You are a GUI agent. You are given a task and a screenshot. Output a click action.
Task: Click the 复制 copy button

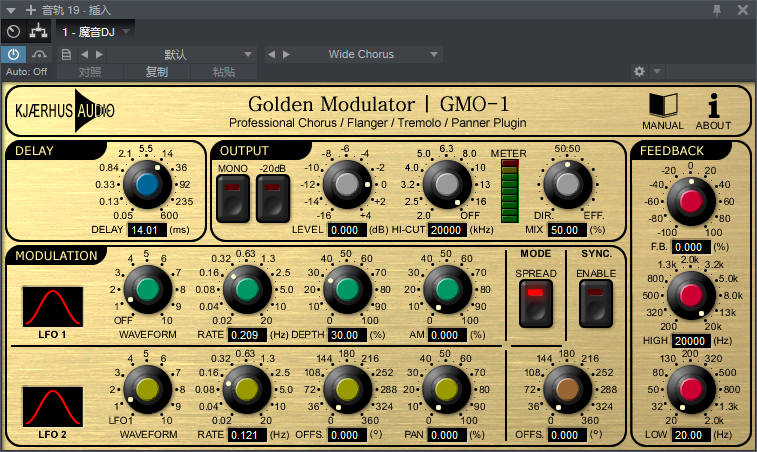[157, 72]
